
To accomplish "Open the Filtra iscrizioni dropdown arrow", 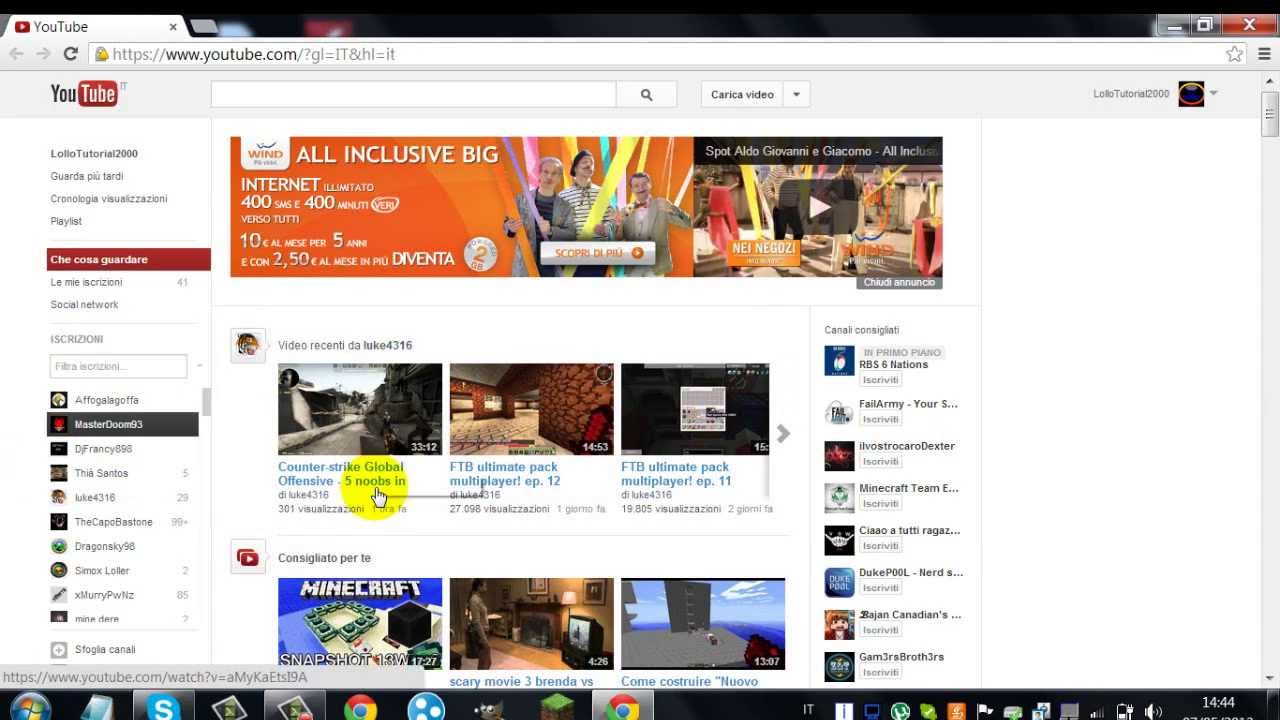I will 199,366.
